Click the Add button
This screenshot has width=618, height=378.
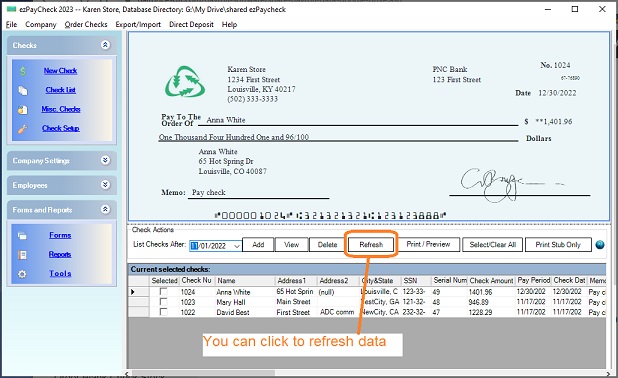[x=258, y=245]
